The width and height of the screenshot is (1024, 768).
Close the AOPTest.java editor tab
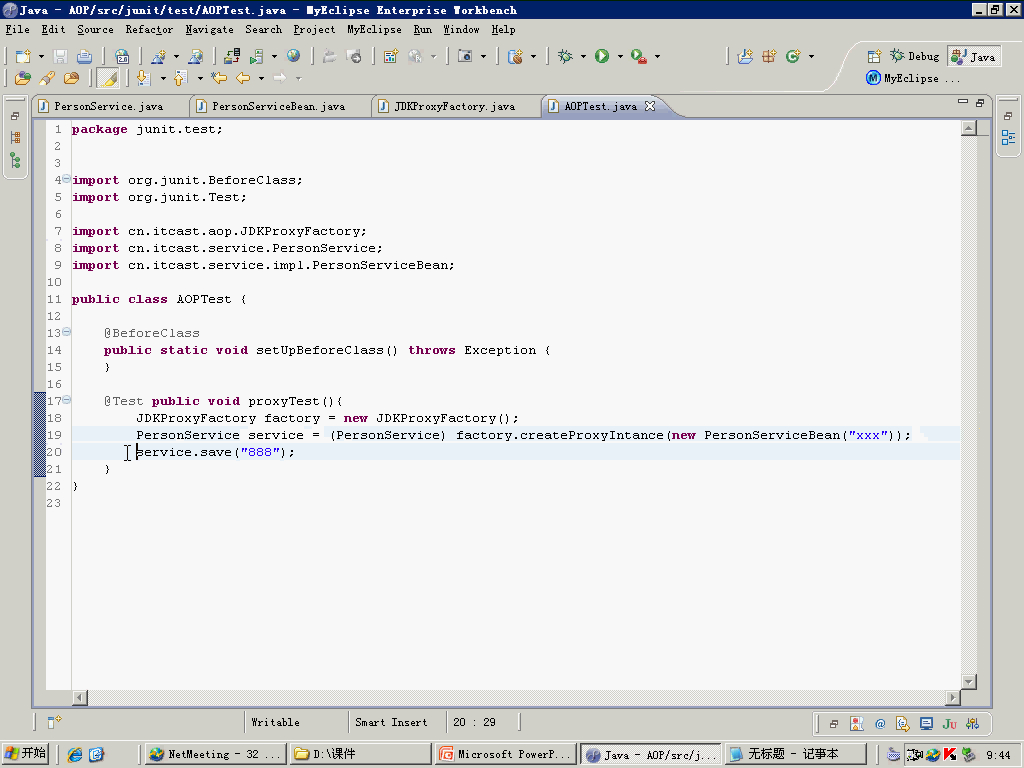click(650, 106)
